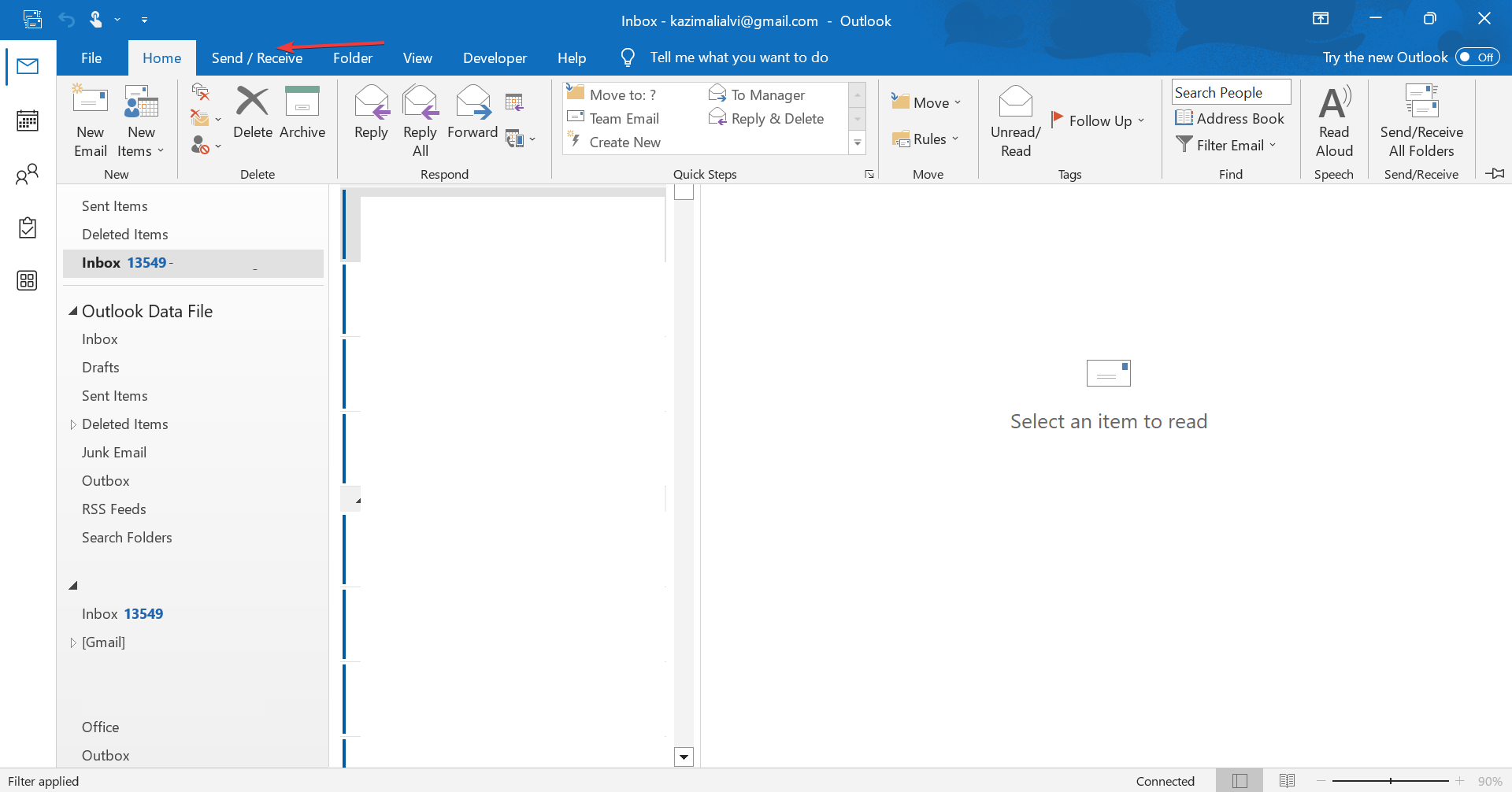Click Read Aloud
The width and height of the screenshot is (1512, 792).
pos(1334,121)
